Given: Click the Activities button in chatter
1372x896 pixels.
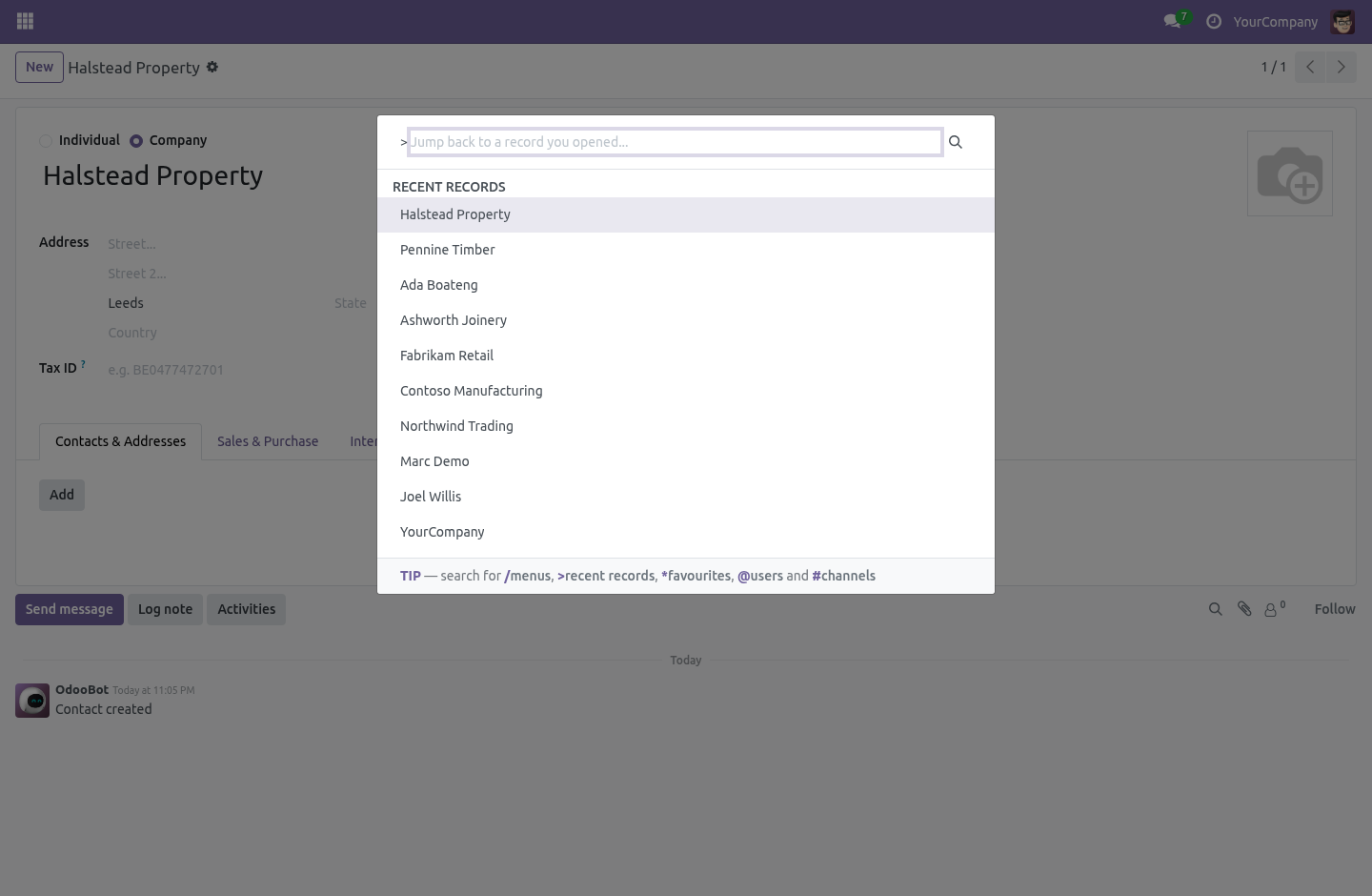Looking at the screenshot, I should [246, 609].
